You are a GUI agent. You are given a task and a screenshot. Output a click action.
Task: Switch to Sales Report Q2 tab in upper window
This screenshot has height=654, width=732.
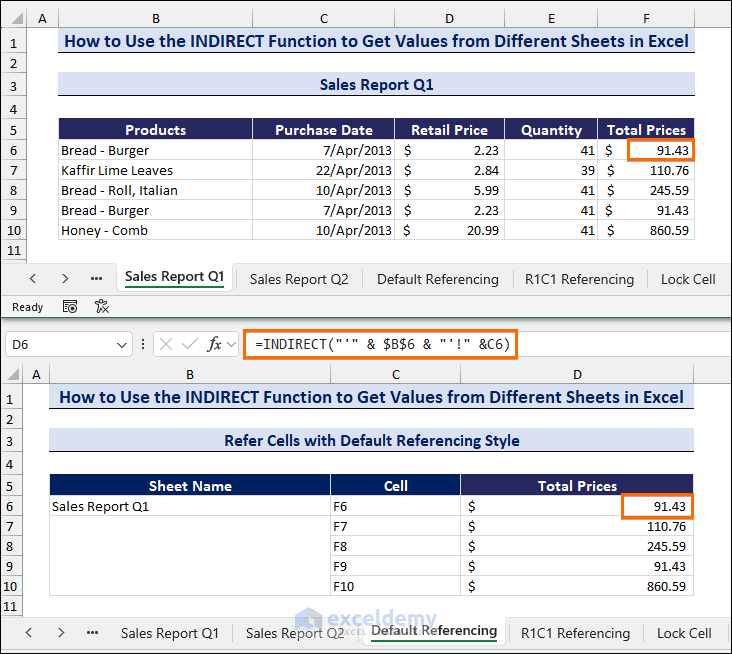point(299,279)
